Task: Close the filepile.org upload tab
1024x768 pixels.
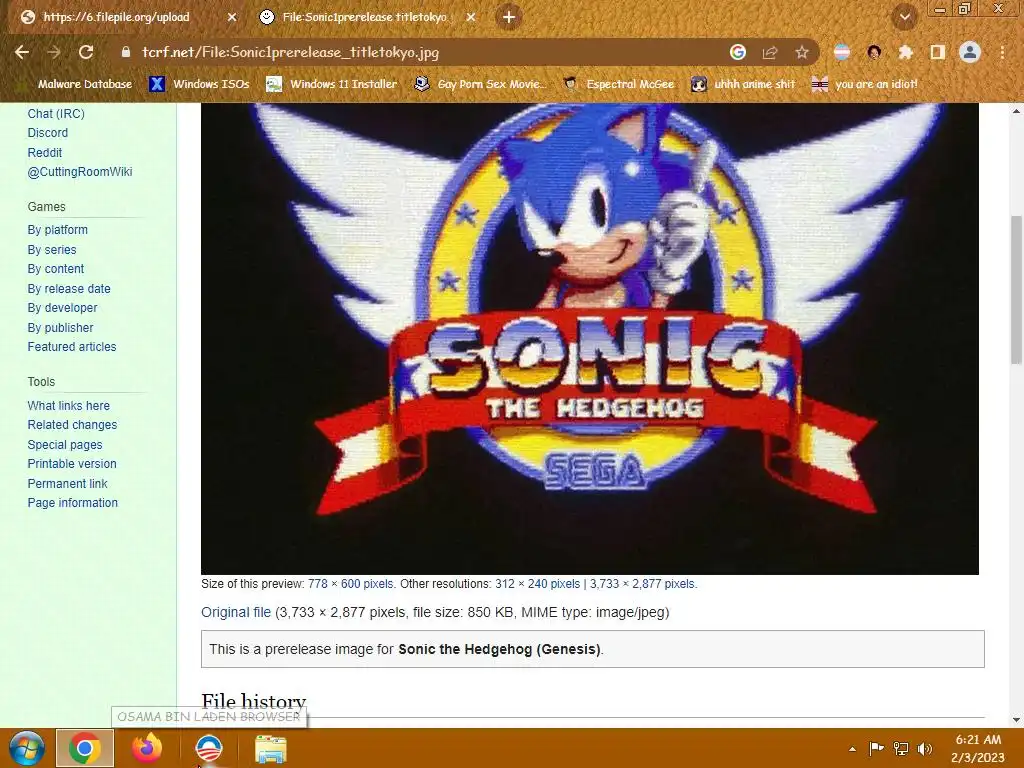Action: coord(232,17)
